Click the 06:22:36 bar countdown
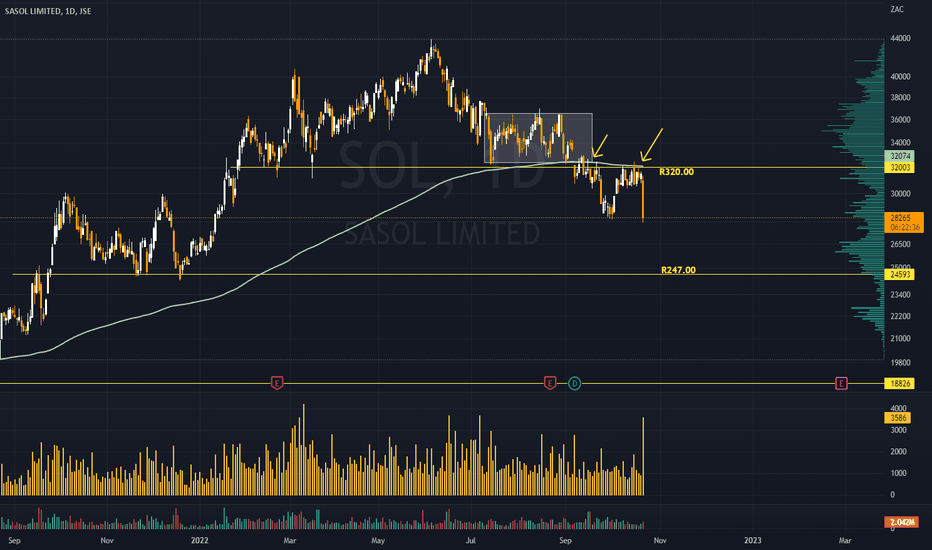932x550 pixels. 905,227
